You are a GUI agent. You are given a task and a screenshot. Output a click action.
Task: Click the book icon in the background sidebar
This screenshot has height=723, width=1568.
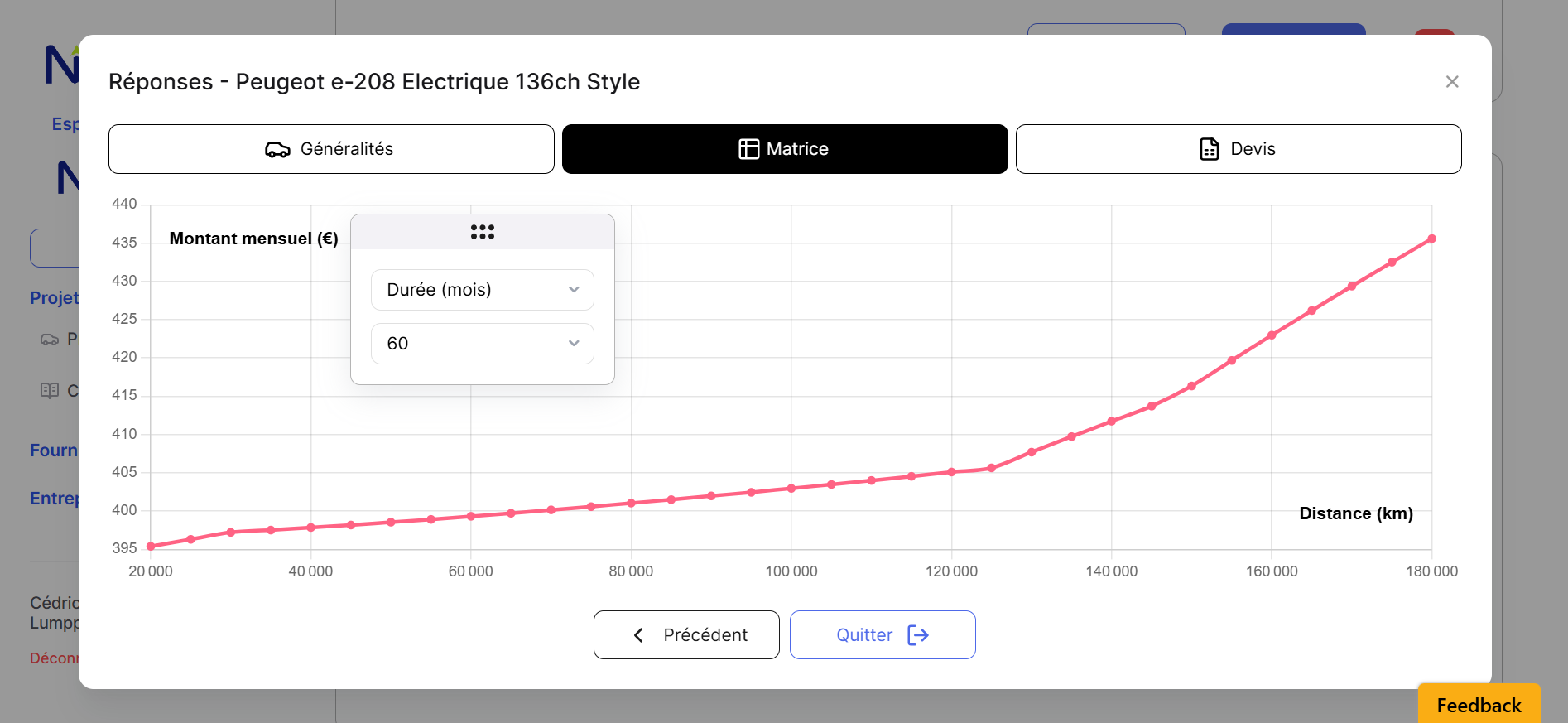click(x=50, y=391)
